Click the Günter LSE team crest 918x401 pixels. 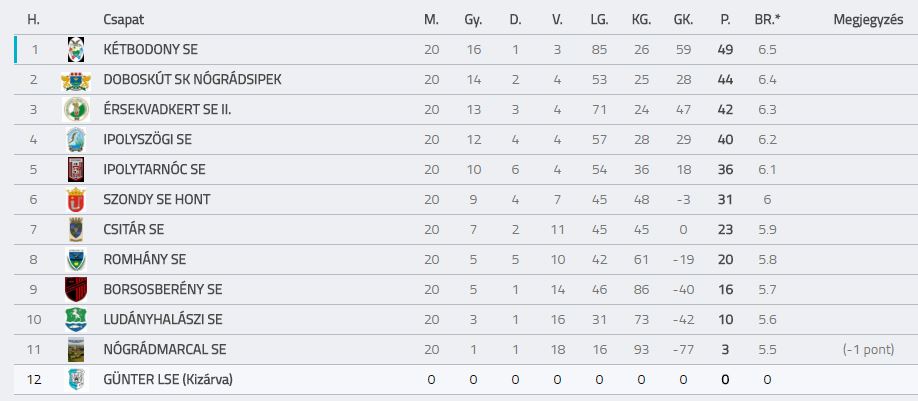click(76, 379)
